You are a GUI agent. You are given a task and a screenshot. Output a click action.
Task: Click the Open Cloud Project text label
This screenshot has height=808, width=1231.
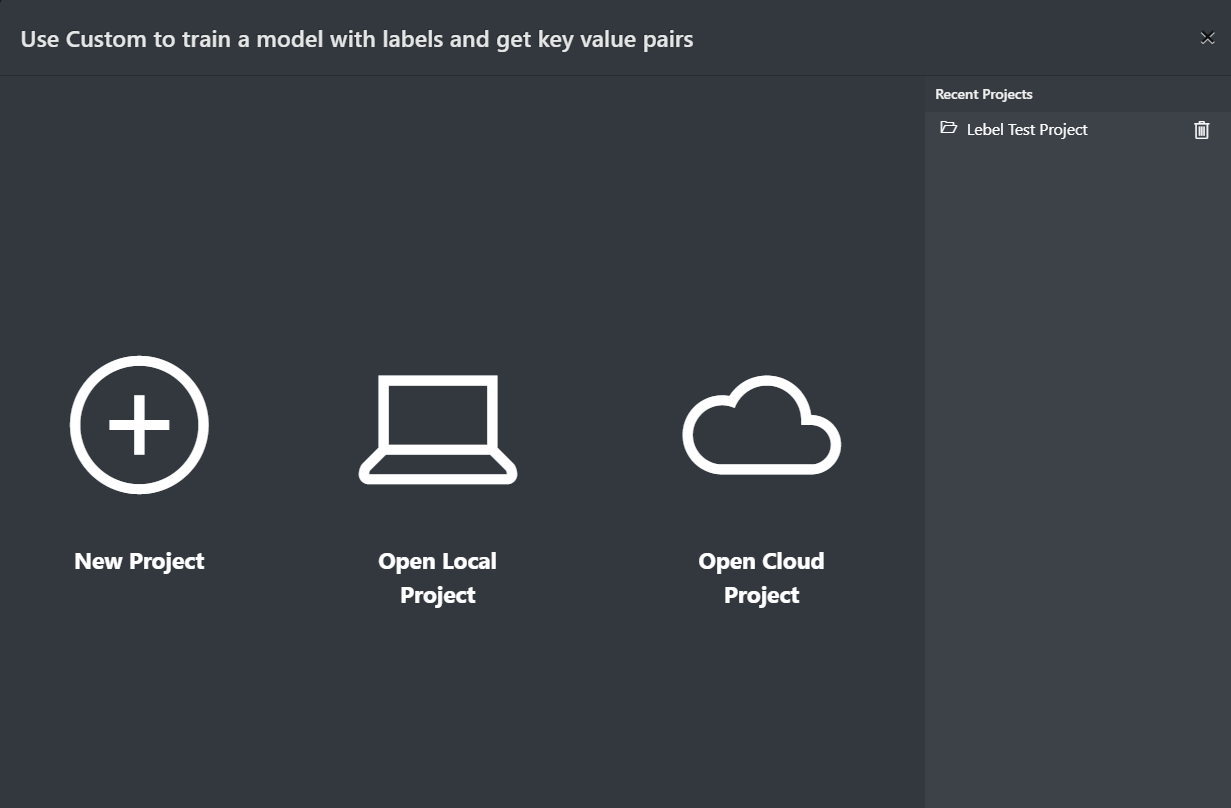[x=761, y=578]
